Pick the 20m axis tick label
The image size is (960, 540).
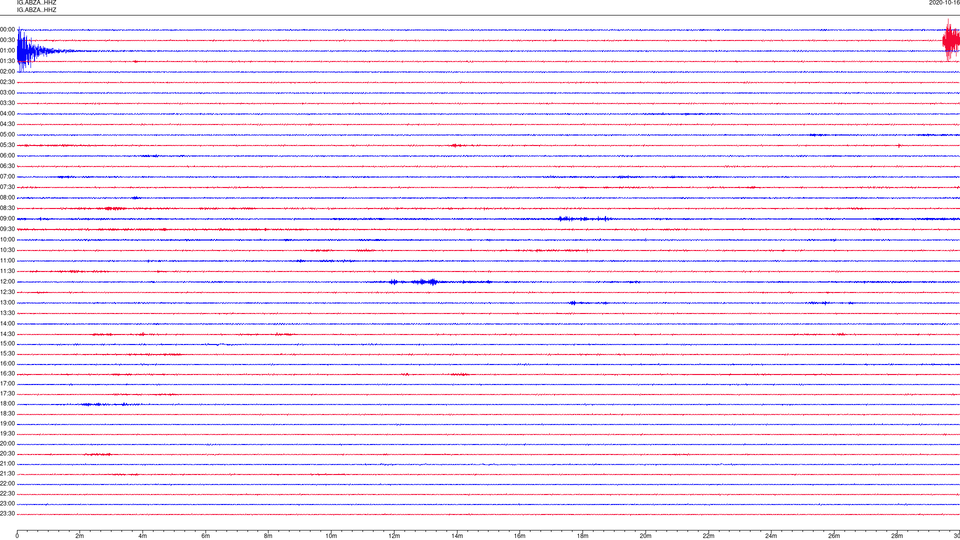[645, 536]
